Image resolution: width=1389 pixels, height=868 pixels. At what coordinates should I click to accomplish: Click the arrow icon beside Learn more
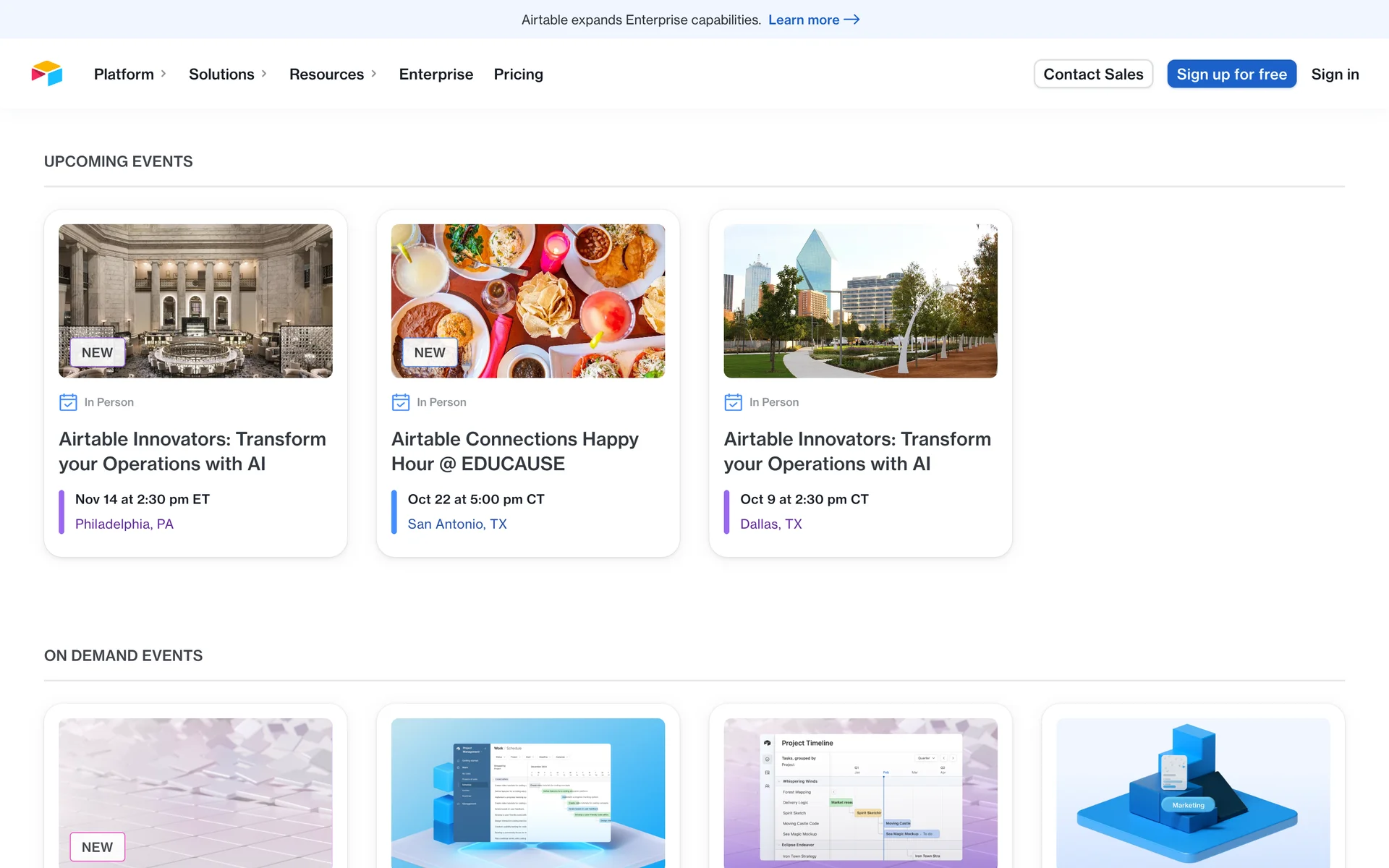tap(852, 20)
